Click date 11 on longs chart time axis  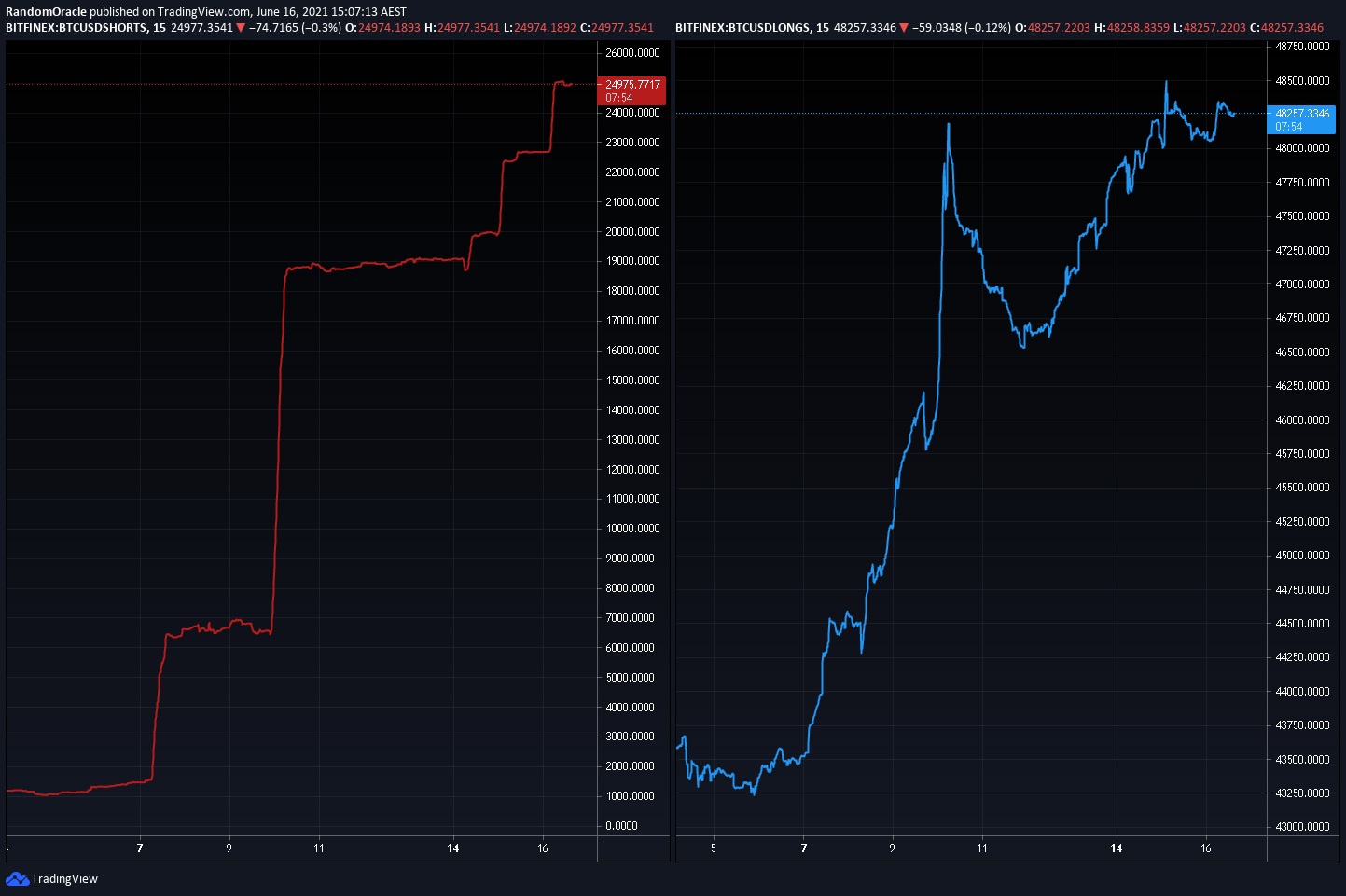(982, 848)
